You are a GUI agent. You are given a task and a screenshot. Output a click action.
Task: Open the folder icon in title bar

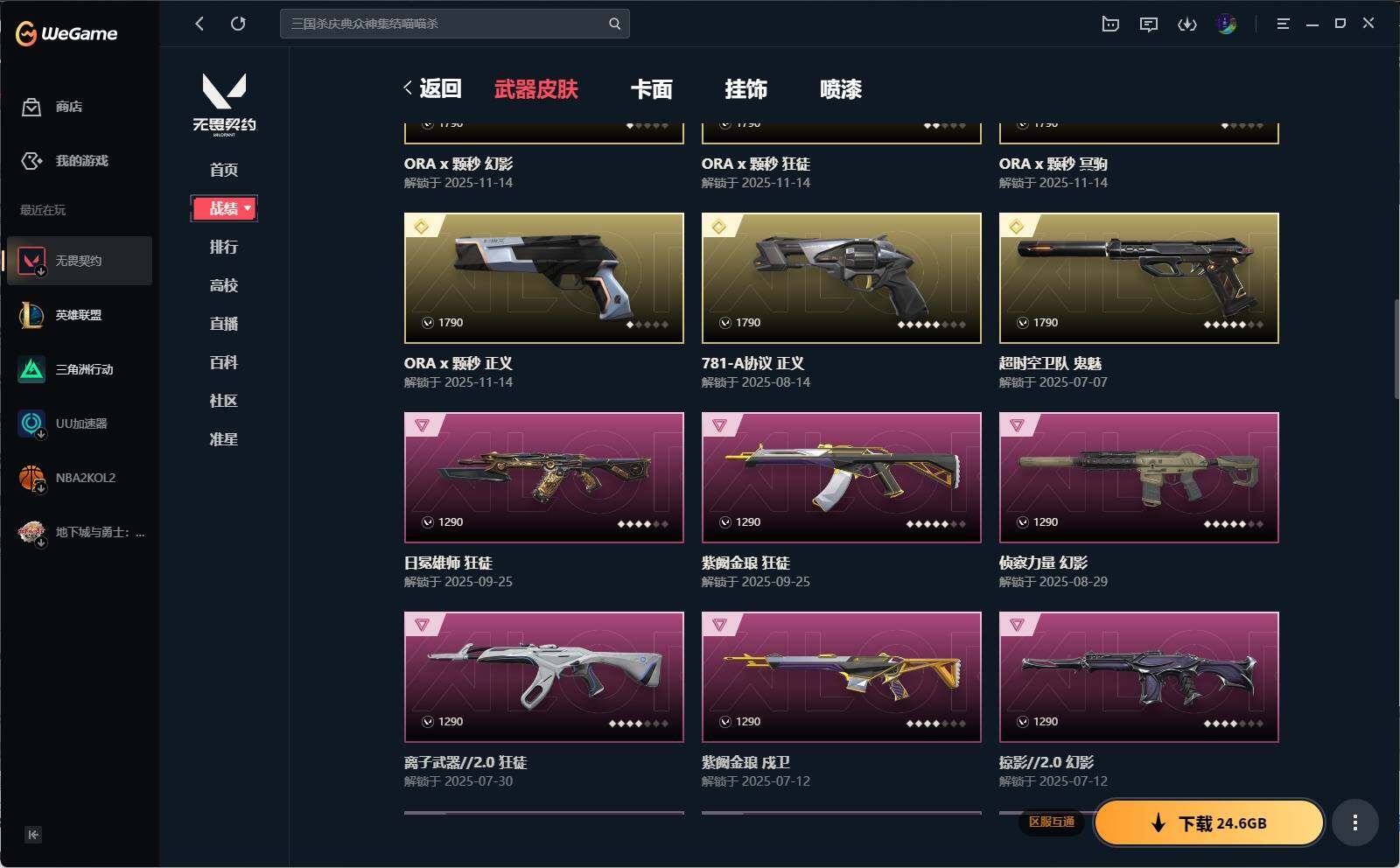(1110, 24)
